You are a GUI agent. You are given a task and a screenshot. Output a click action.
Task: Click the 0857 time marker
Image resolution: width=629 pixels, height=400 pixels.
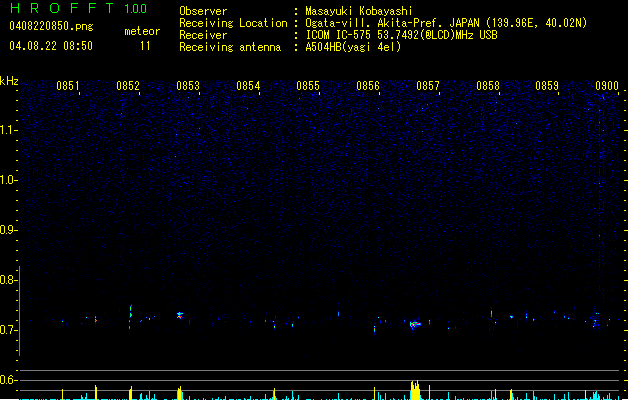[428, 86]
